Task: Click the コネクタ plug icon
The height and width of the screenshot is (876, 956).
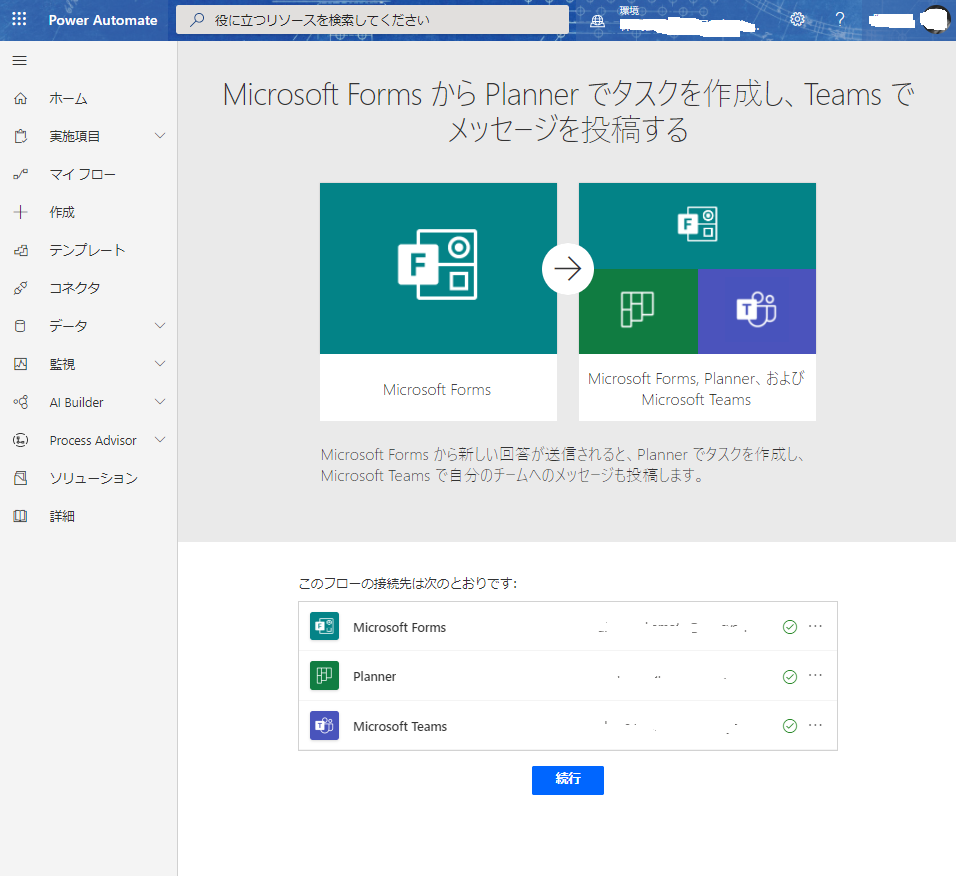Action: (x=20, y=288)
